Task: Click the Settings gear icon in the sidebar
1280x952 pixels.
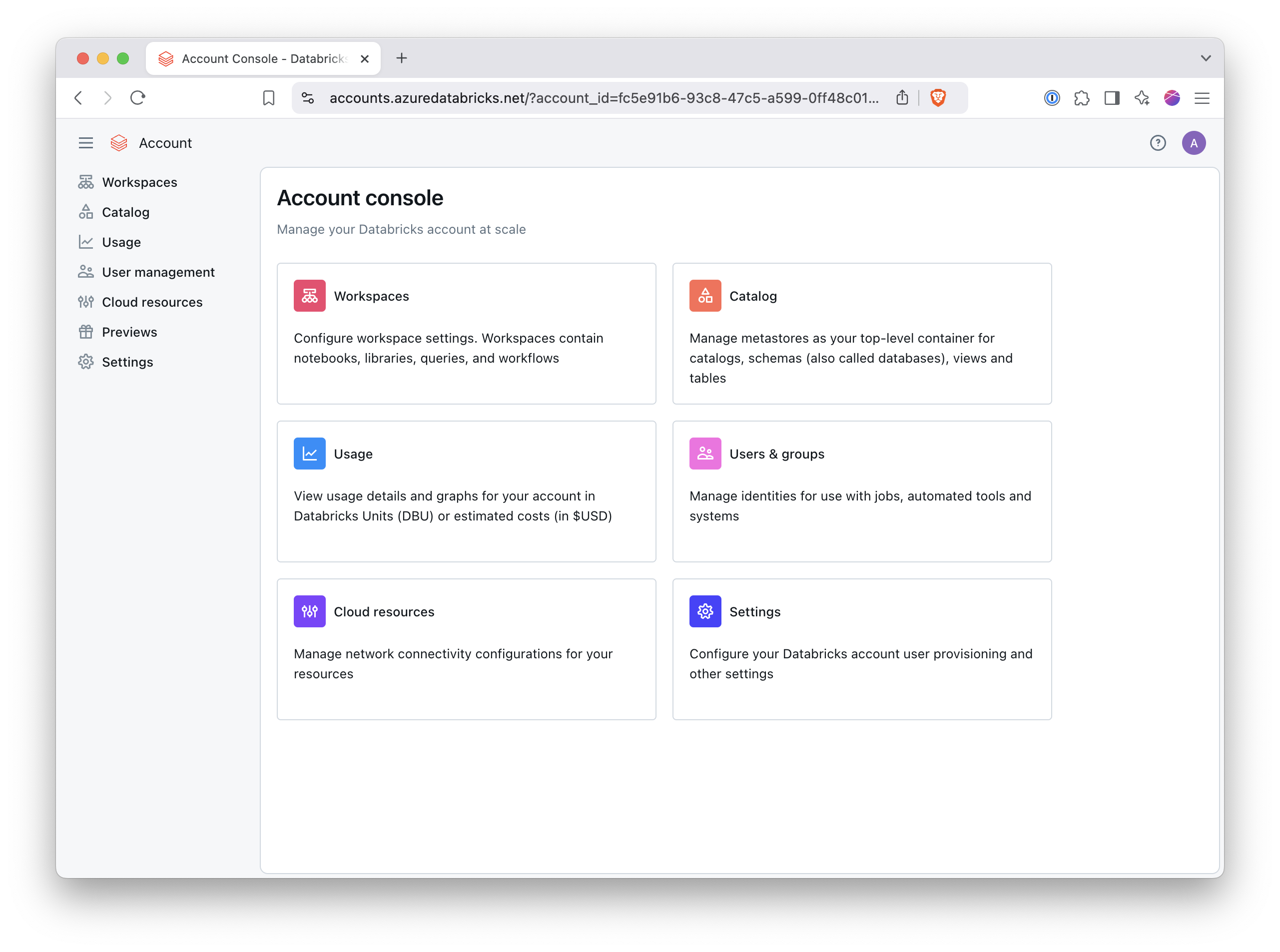Action: (x=86, y=362)
